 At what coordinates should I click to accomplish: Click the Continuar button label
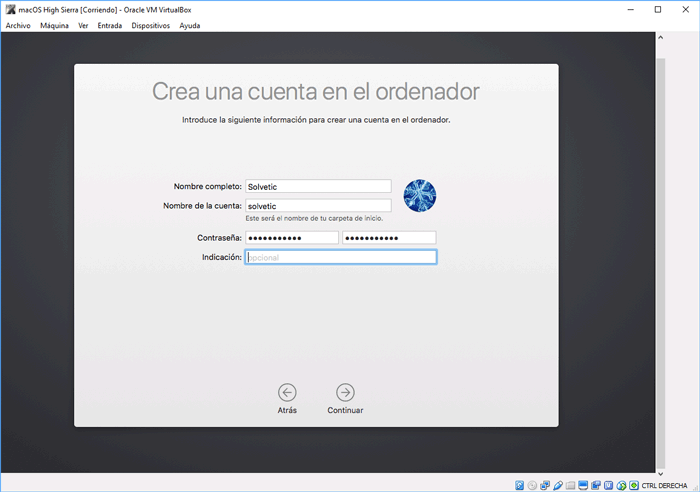(x=345, y=410)
